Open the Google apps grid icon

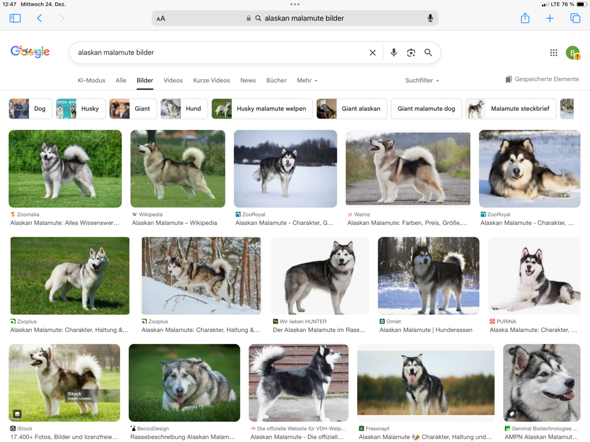pyautogui.click(x=554, y=53)
